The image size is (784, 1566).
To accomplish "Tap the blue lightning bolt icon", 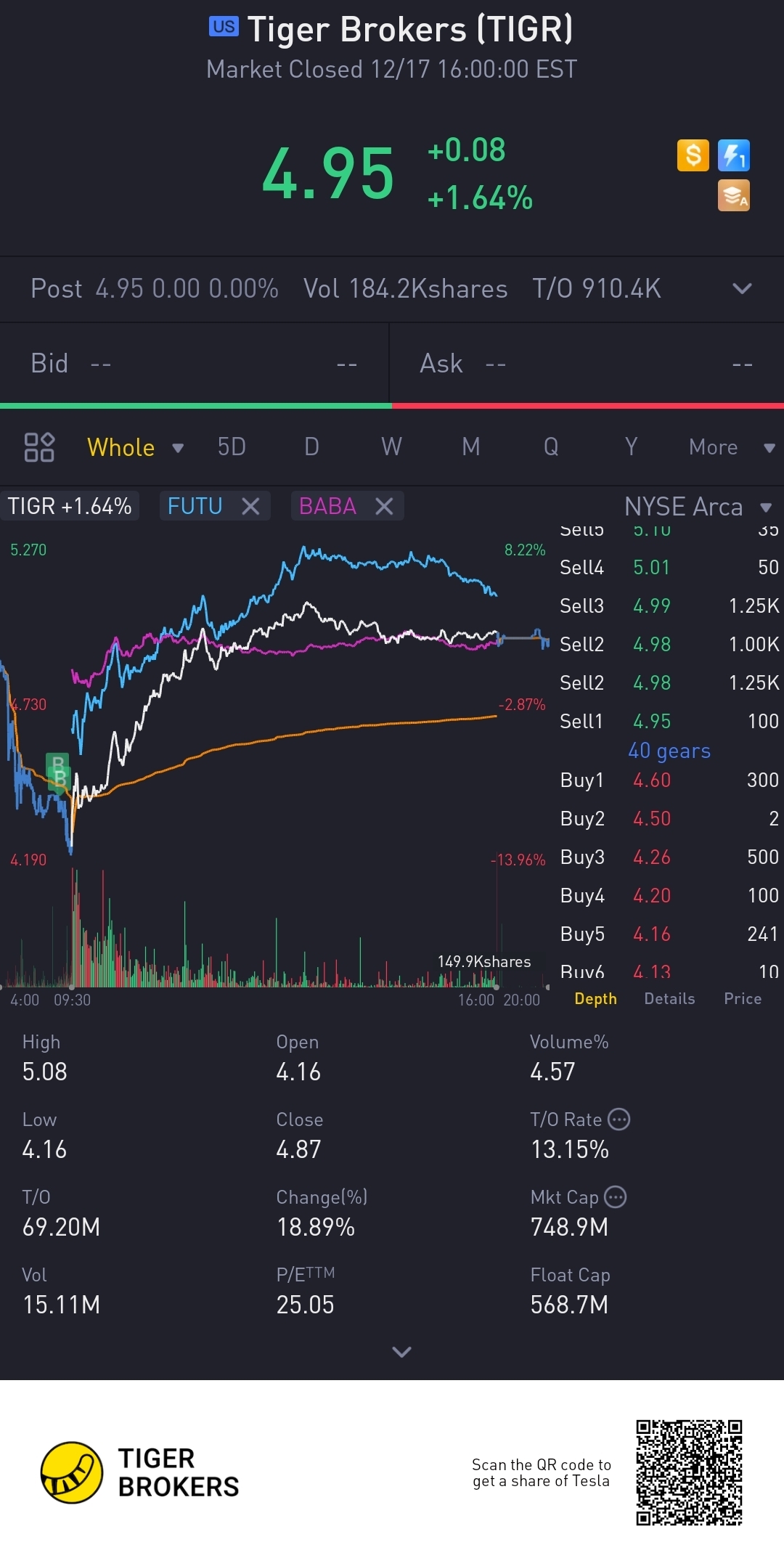I will 733,155.
